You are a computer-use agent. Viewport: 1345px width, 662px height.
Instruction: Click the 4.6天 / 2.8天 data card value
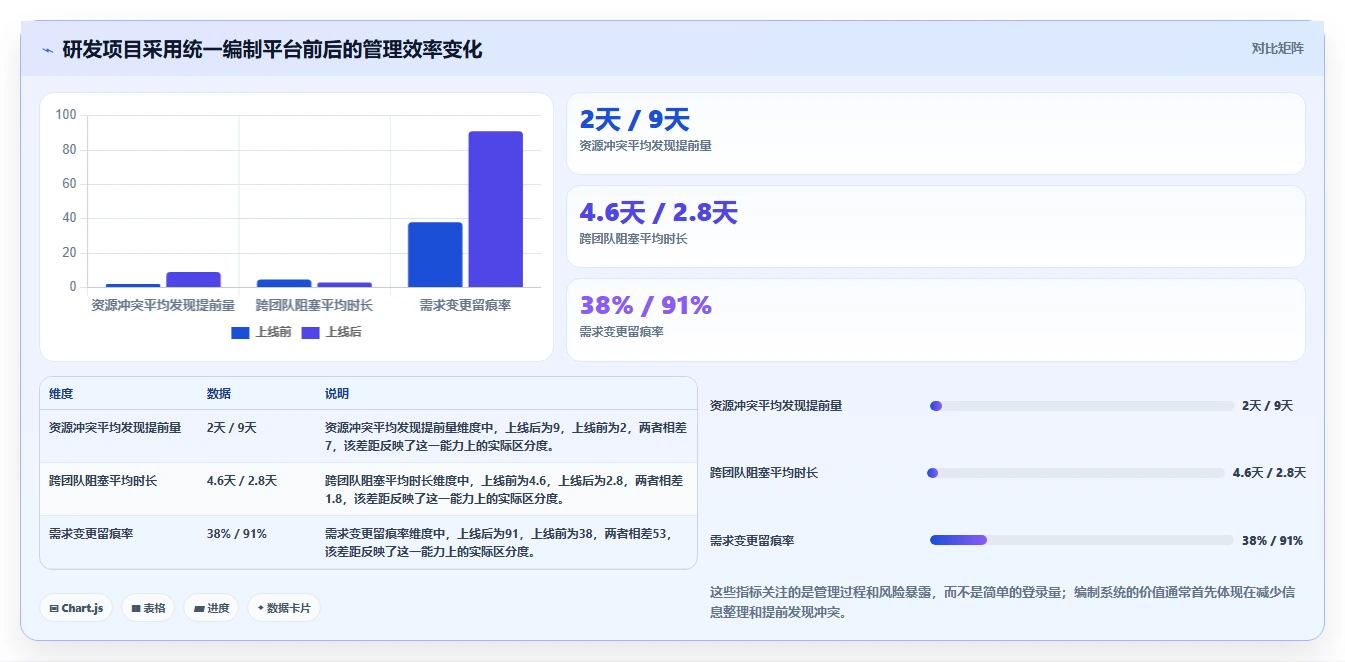[x=658, y=213]
